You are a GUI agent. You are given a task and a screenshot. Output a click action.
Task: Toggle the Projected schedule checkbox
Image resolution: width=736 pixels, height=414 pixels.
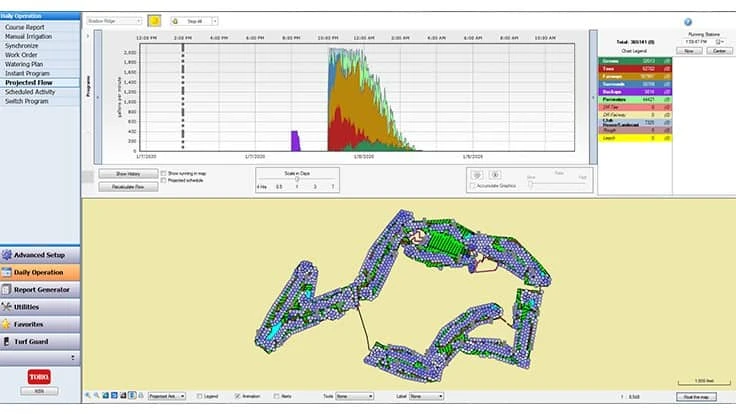click(x=163, y=181)
